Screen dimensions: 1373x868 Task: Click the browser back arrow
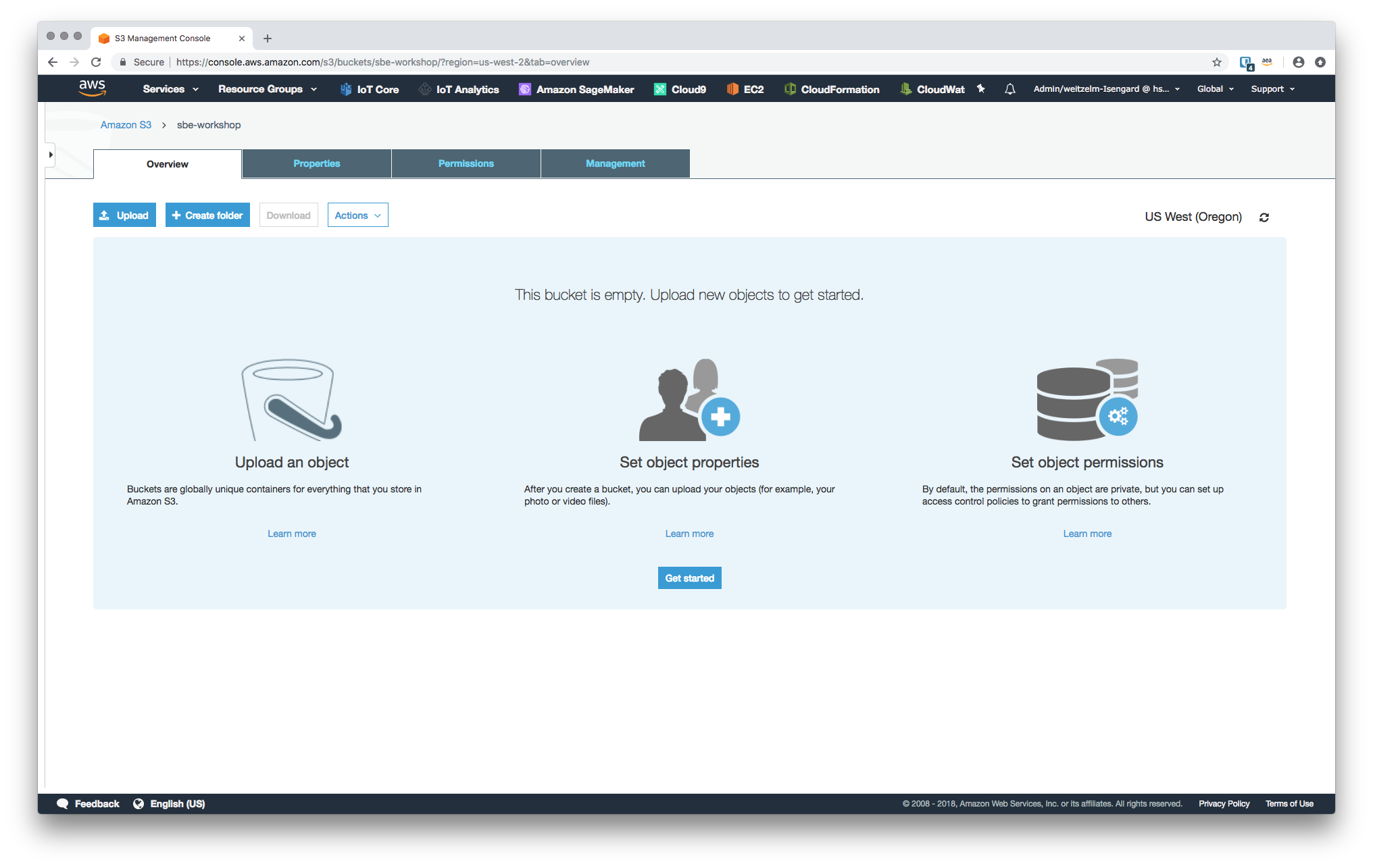(x=53, y=62)
